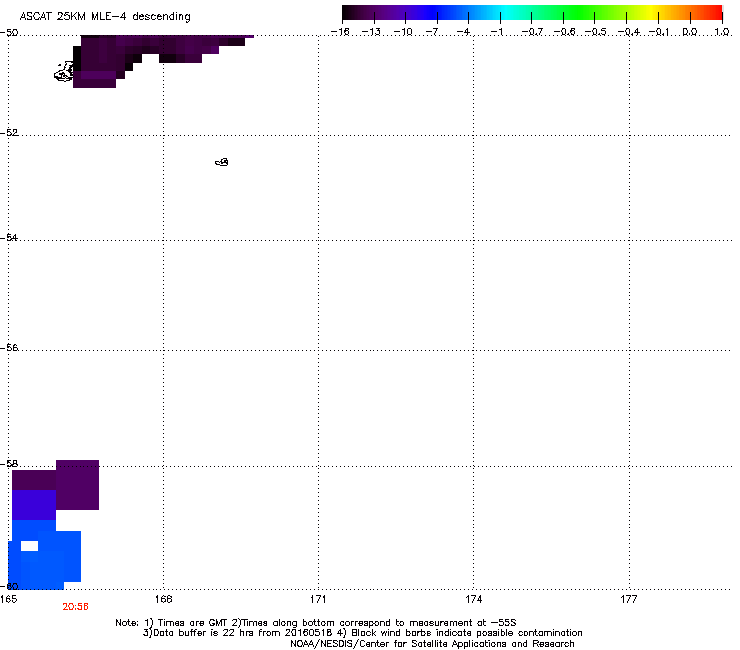740x650 pixels.
Task: Click colorbar tick label -7
Action: tap(432, 32)
